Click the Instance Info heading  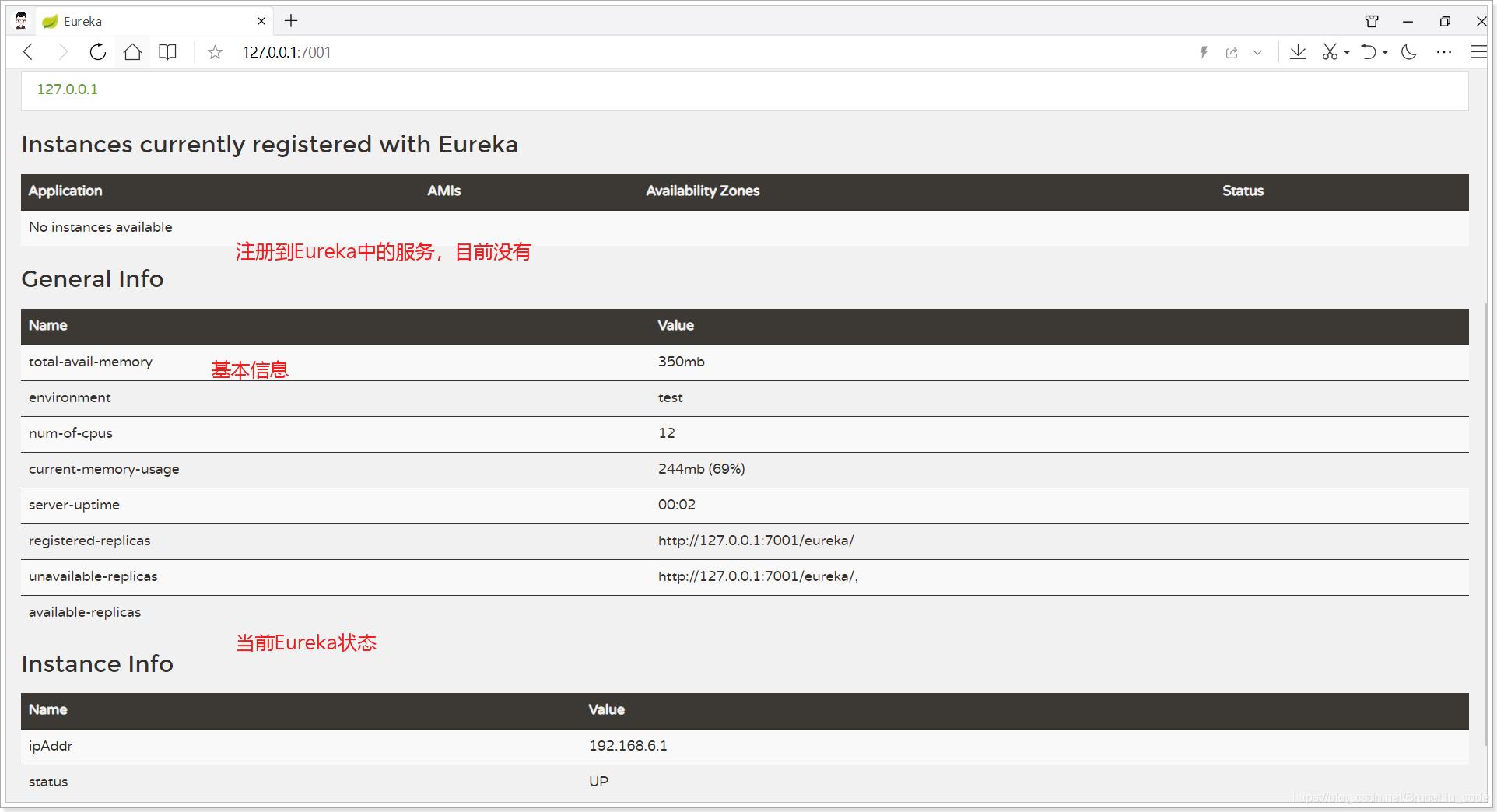click(97, 663)
